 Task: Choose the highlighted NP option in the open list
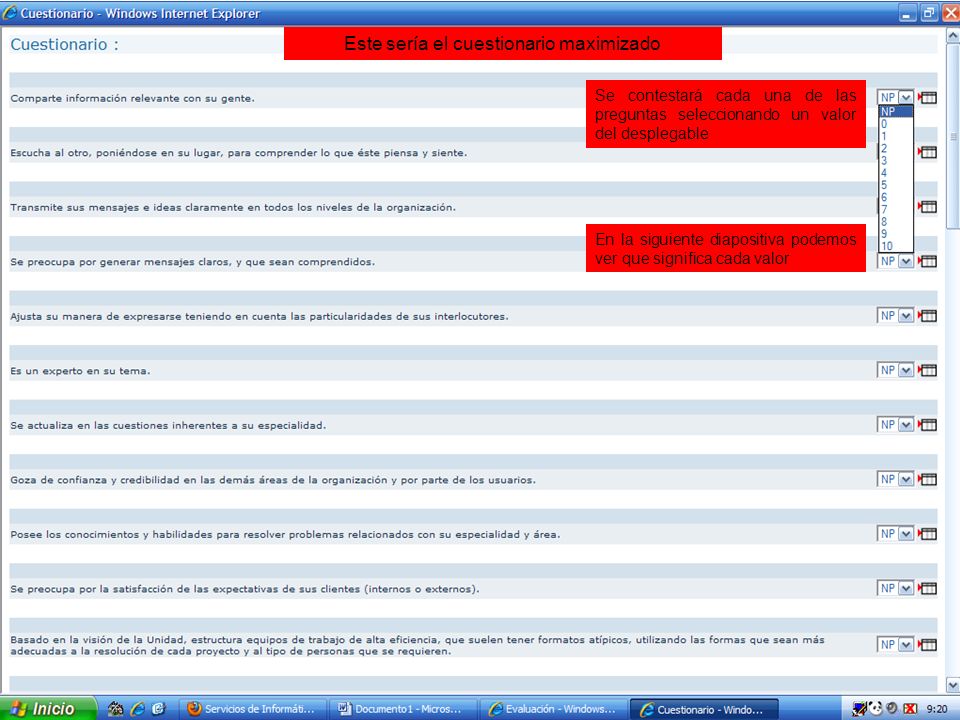coord(896,111)
